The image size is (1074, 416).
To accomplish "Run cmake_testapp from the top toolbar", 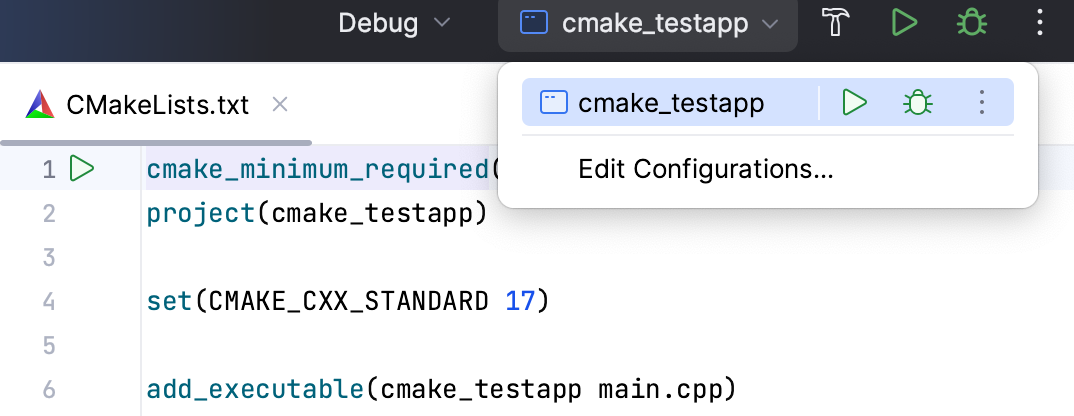I will 904,24.
